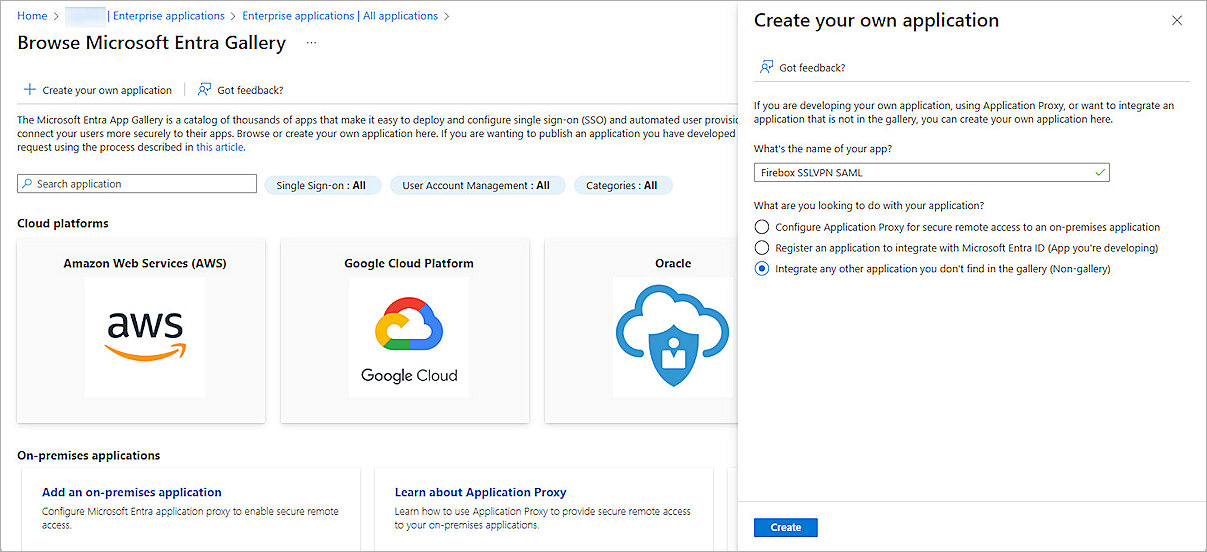Click the plus icon for Create your own application

pos(30,90)
